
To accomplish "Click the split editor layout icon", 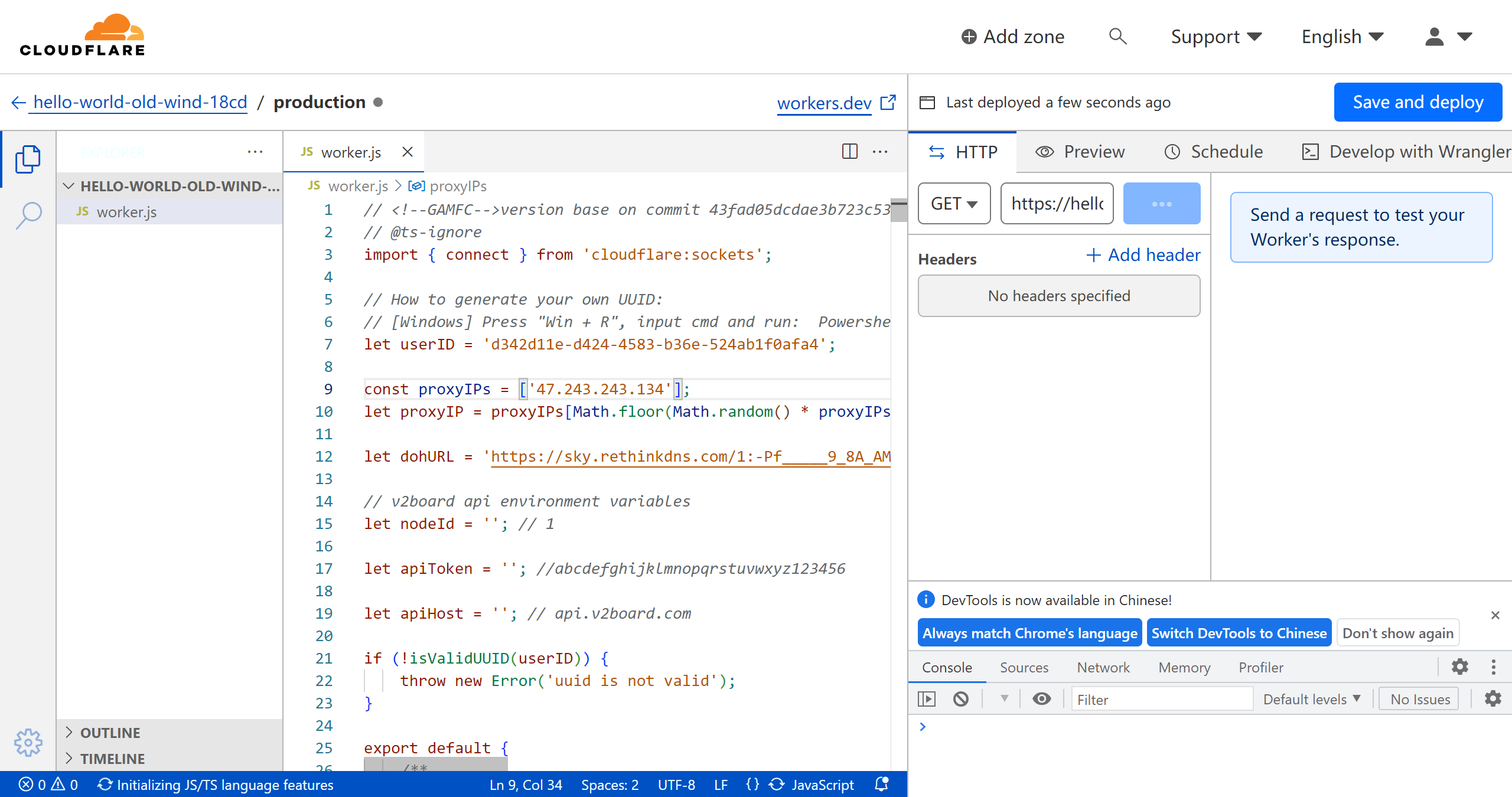I will point(849,152).
